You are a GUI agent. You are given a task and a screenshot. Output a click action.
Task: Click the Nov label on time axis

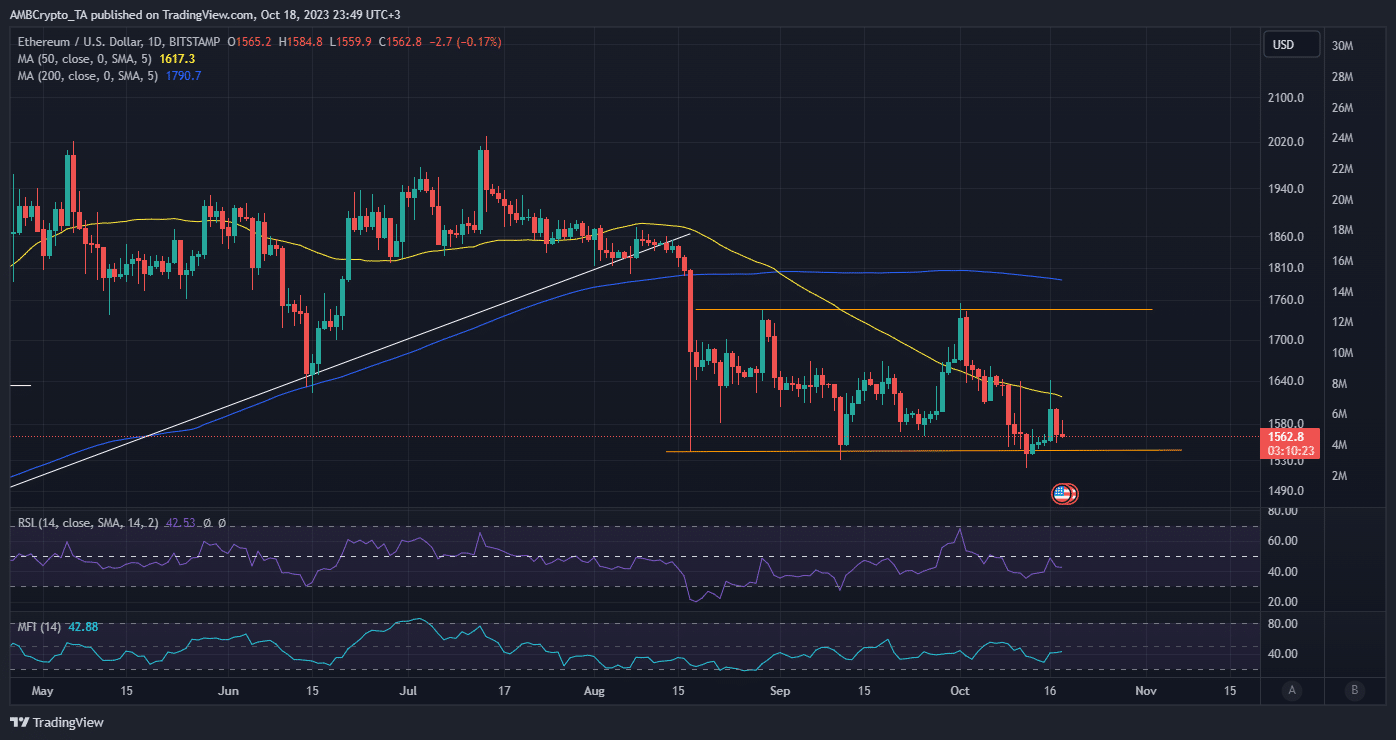click(x=1146, y=690)
